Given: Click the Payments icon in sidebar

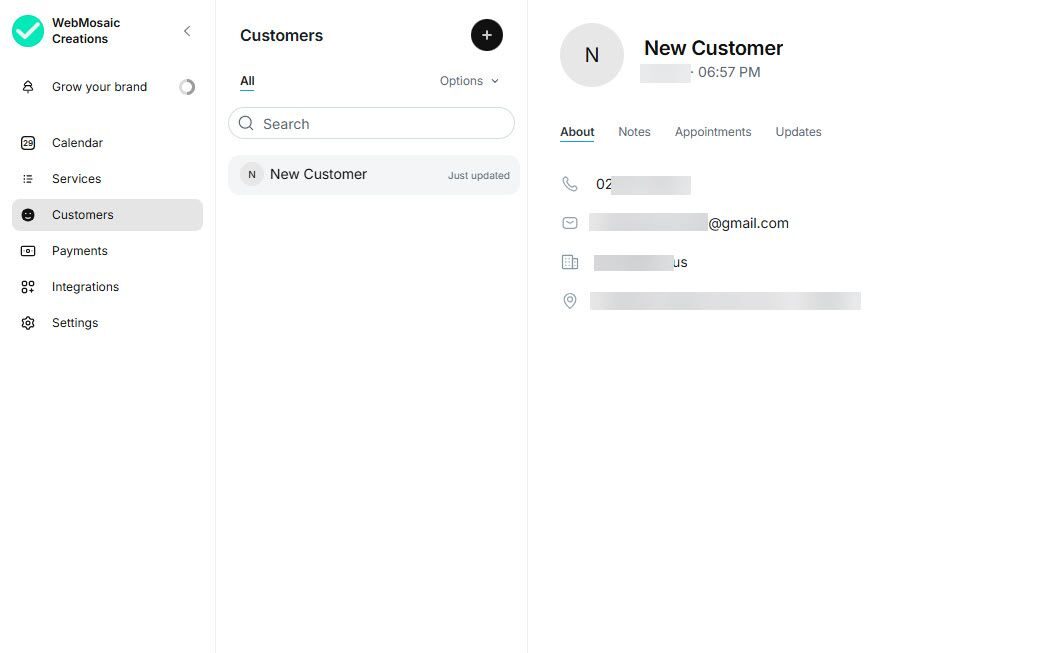Looking at the screenshot, I should (x=28, y=251).
